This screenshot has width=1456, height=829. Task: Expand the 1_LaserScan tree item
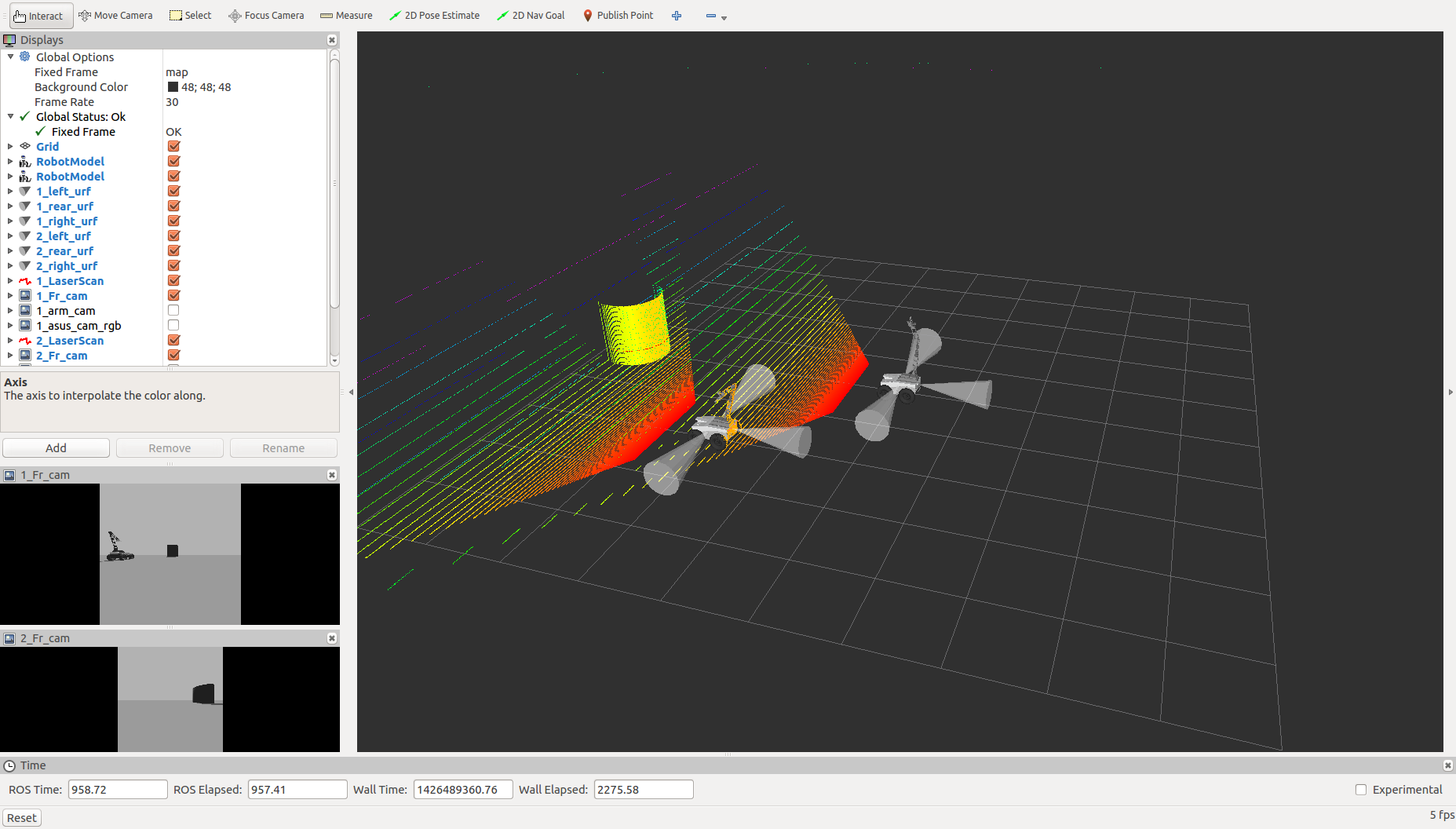10,281
